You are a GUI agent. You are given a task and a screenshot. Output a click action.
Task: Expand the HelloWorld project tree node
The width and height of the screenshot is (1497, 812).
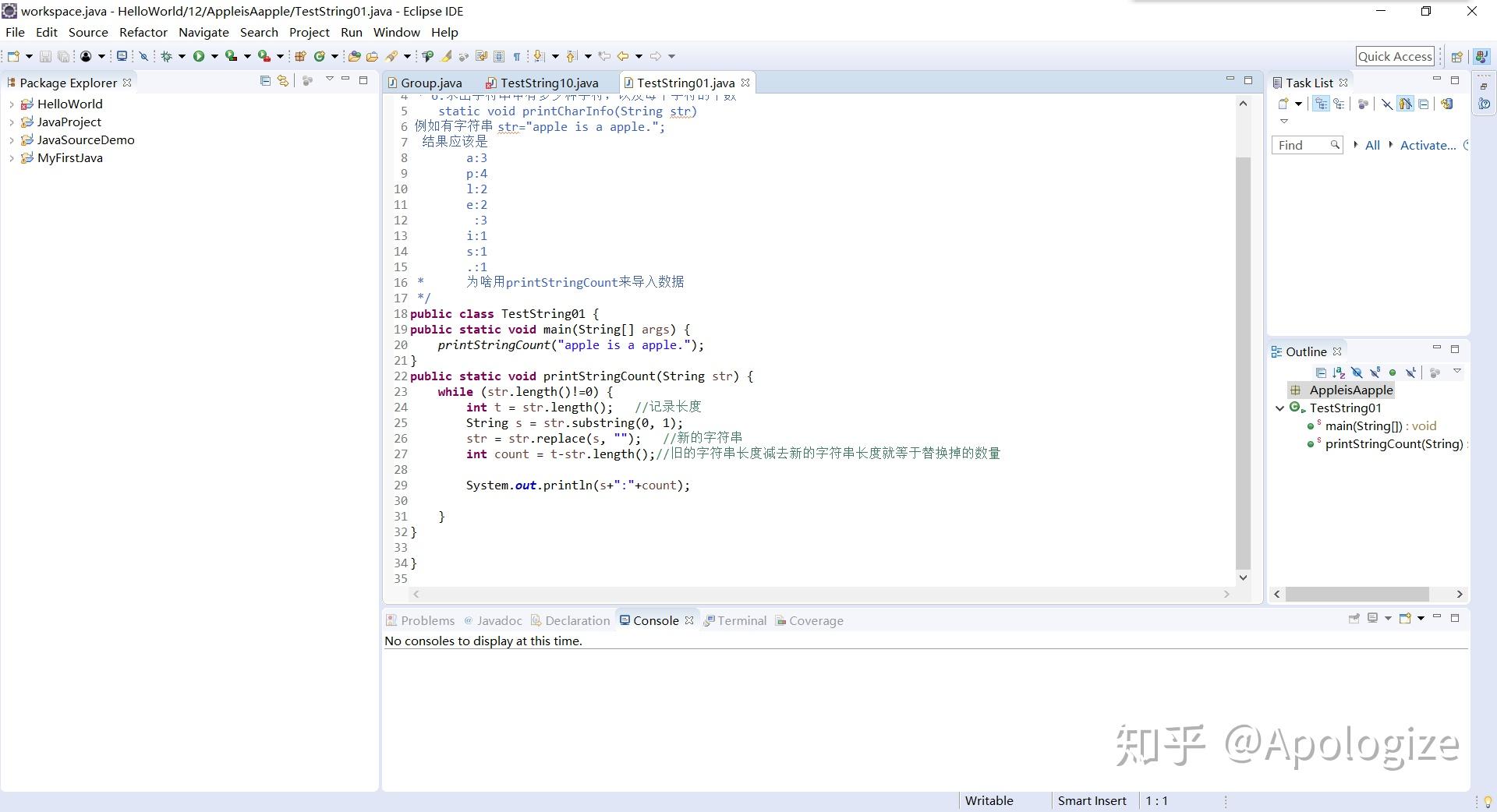(11, 104)
